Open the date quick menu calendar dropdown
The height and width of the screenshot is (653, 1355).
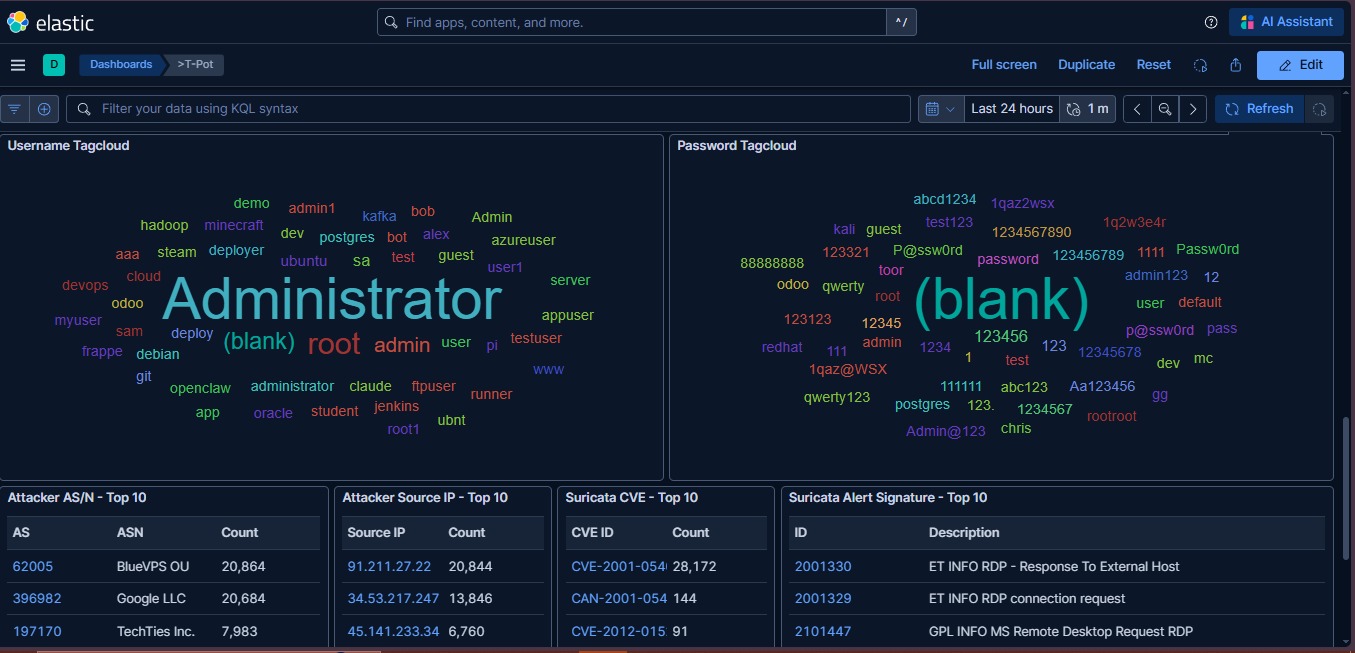941,109
